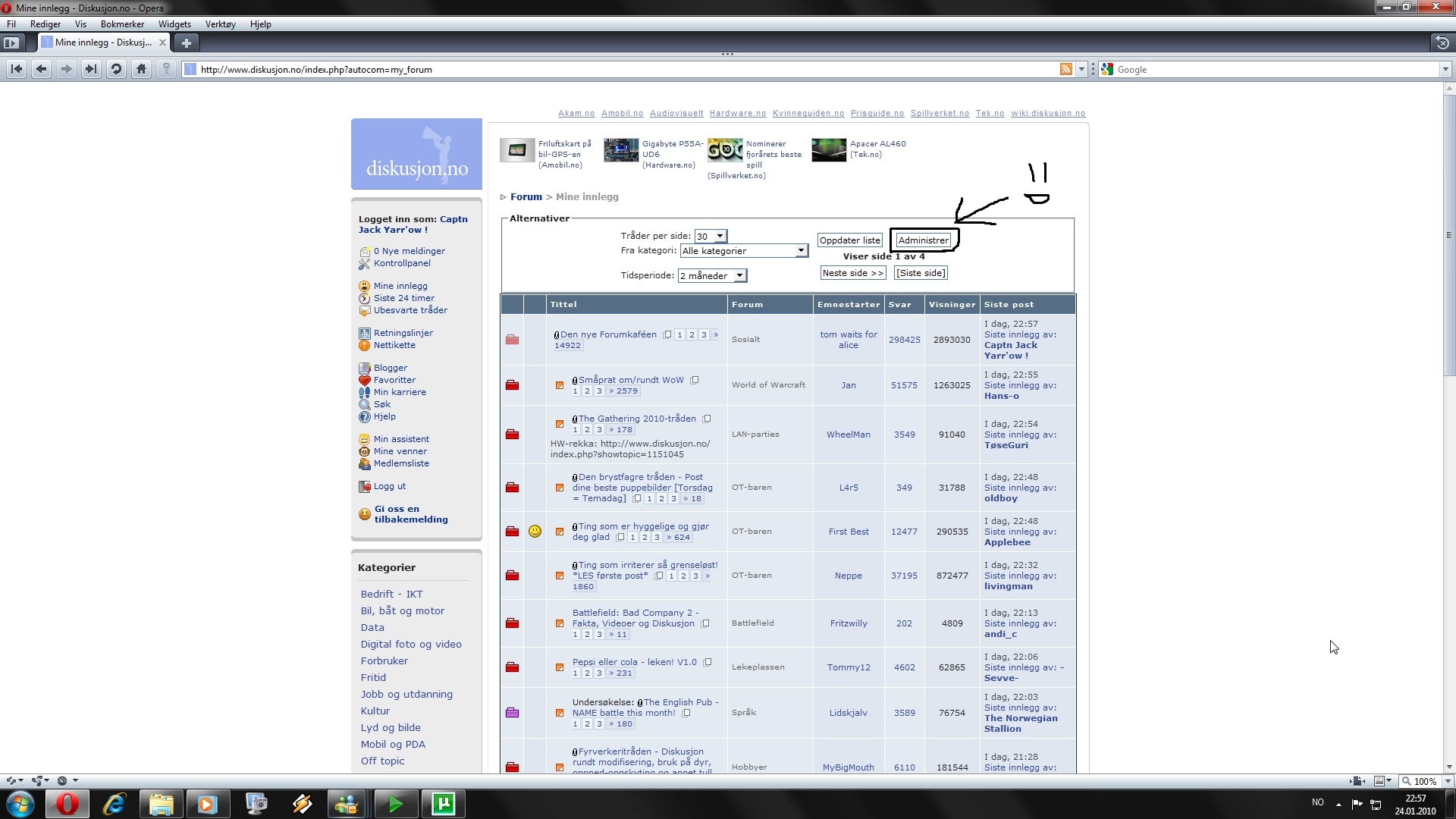Open the Forum breadcrumb link

click(526, 197)
